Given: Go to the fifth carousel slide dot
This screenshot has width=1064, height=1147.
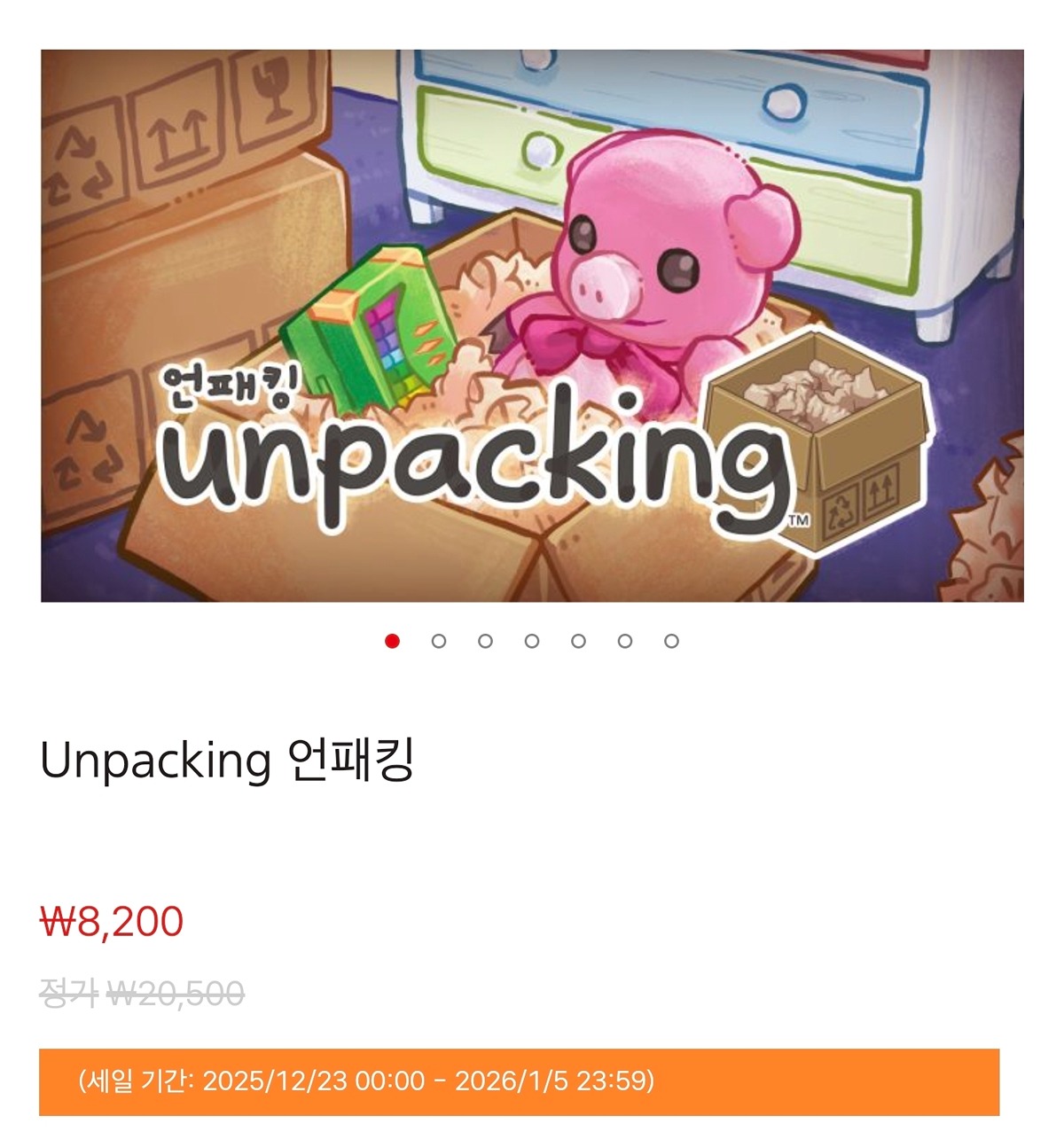Looking at the screenshot, I should 578,641.
